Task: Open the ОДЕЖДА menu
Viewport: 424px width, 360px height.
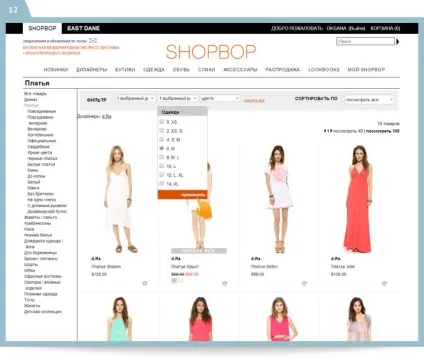Action: point(154,70)
